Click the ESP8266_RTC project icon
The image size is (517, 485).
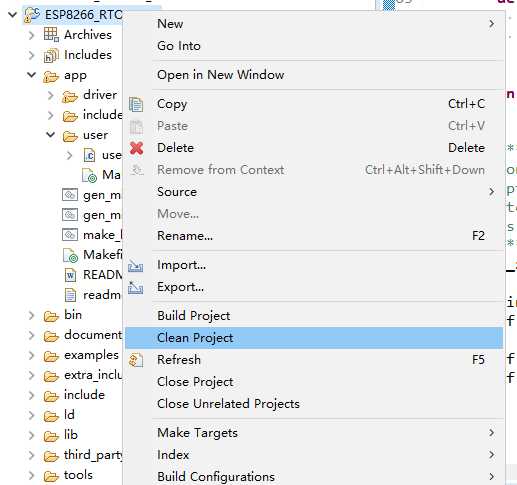click(x=32, y=15)
